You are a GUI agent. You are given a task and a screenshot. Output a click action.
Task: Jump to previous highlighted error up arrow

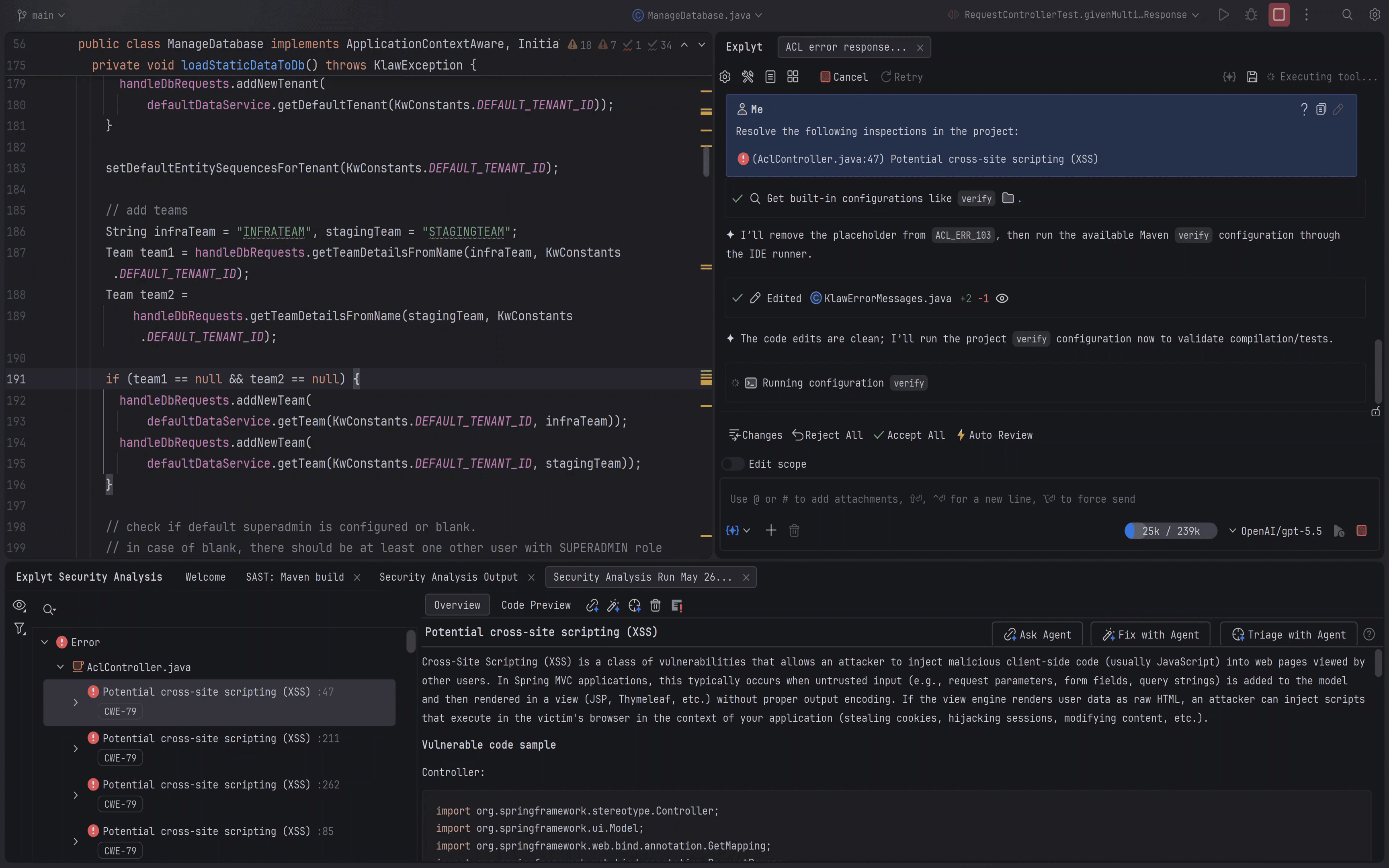[x=684, y=45]
